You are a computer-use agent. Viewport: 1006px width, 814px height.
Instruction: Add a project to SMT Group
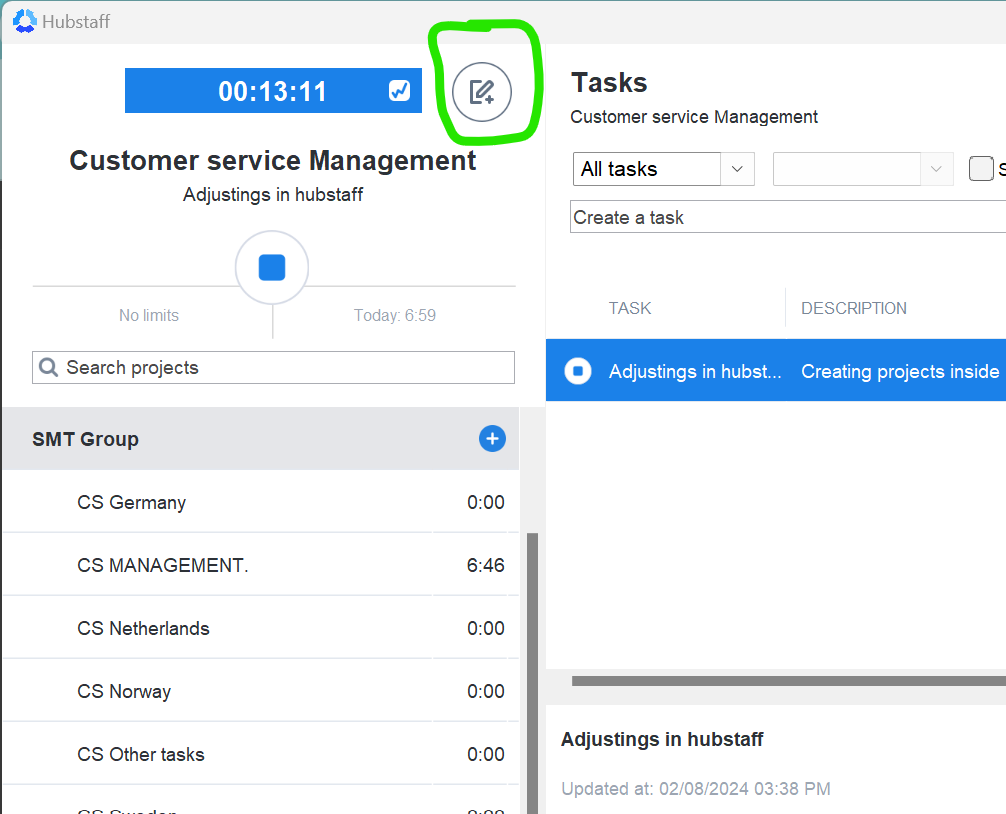492,438
